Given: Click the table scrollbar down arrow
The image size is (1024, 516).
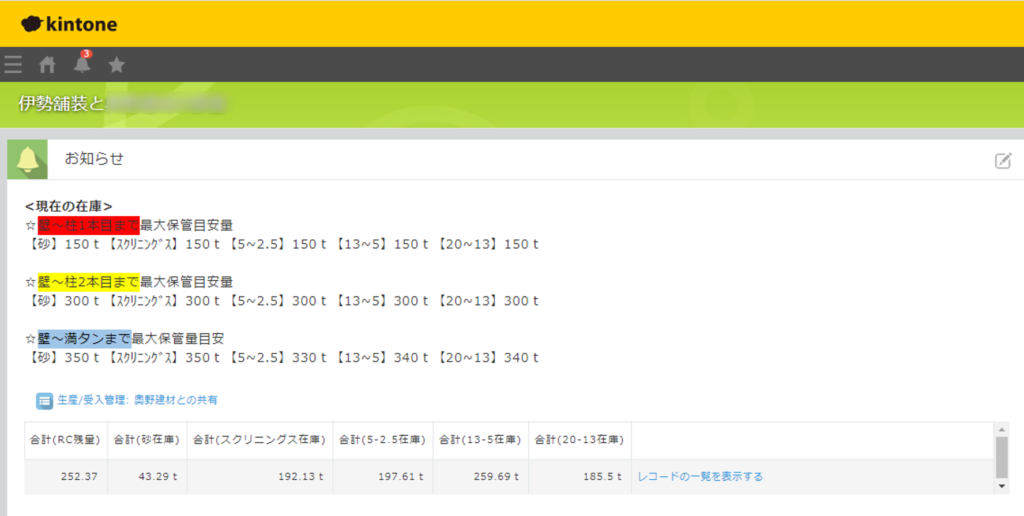Looking at the screenshot, I should coord(1002,487).
